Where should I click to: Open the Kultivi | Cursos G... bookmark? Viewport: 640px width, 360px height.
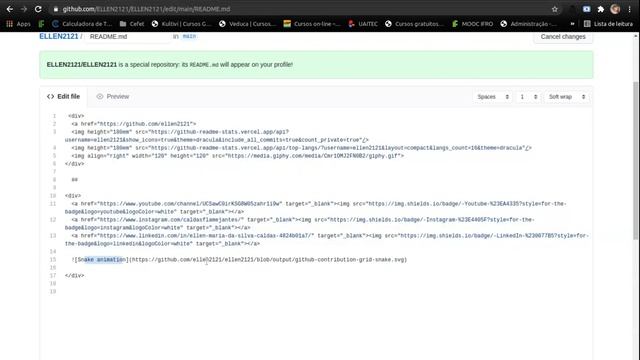pos(181,24)
